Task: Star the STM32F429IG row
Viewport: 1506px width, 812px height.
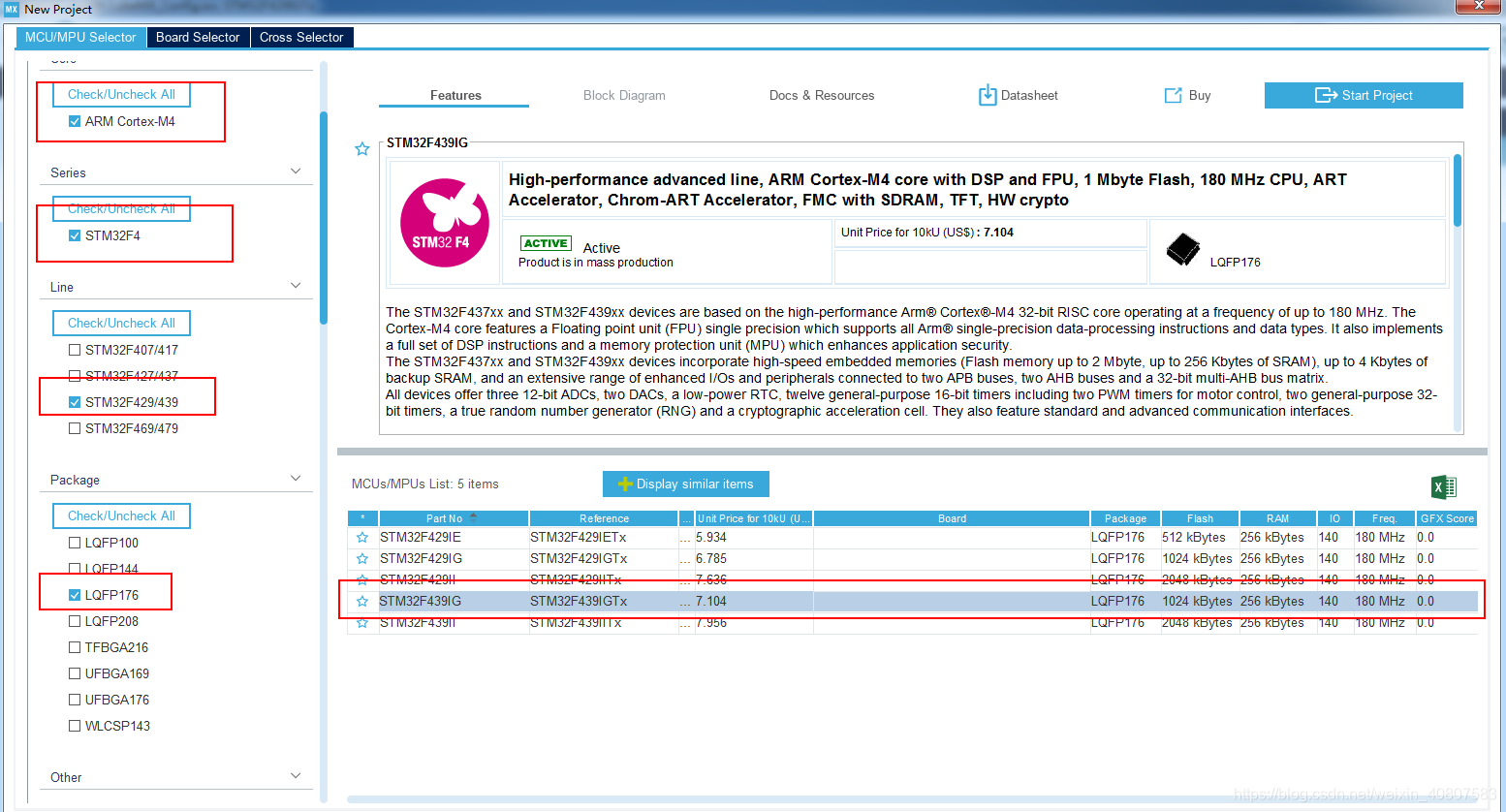Action: tap(362, 558)
